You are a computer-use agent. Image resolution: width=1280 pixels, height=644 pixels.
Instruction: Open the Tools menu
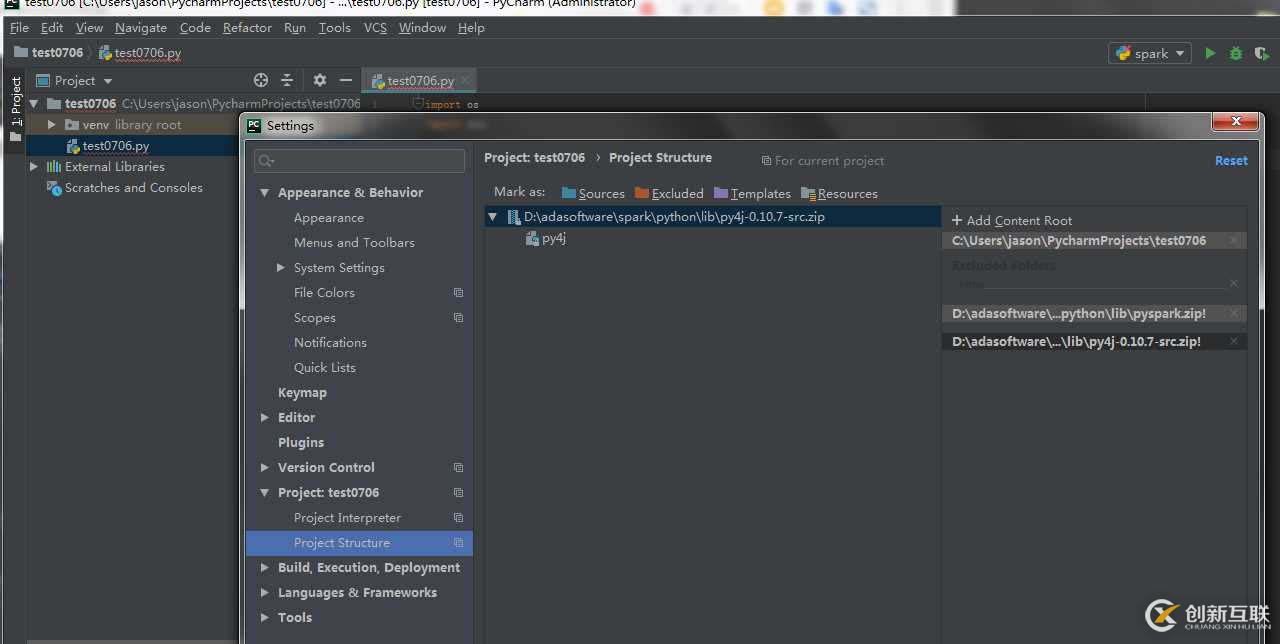pos(334,28)
